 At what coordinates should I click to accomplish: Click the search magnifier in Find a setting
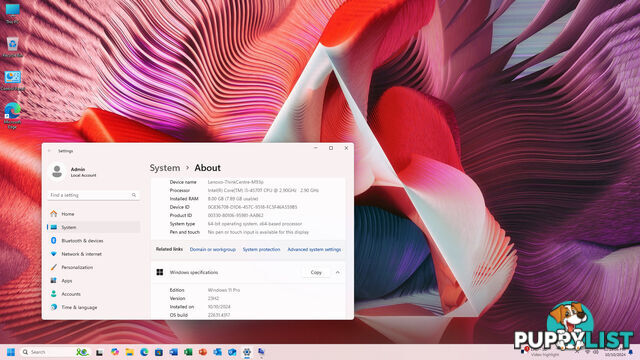pos(134,195)
